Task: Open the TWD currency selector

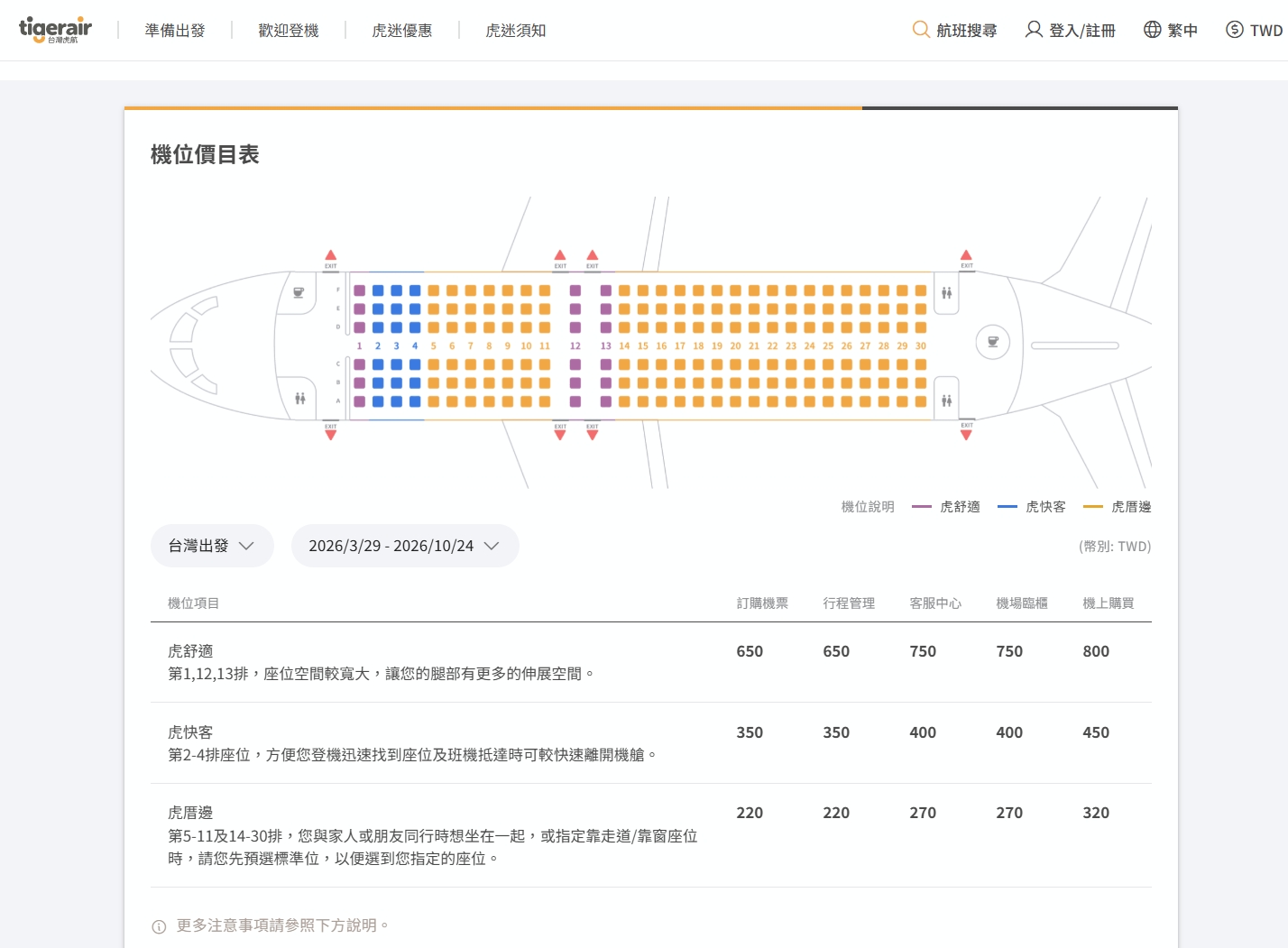Action: tap(1254, 30)
